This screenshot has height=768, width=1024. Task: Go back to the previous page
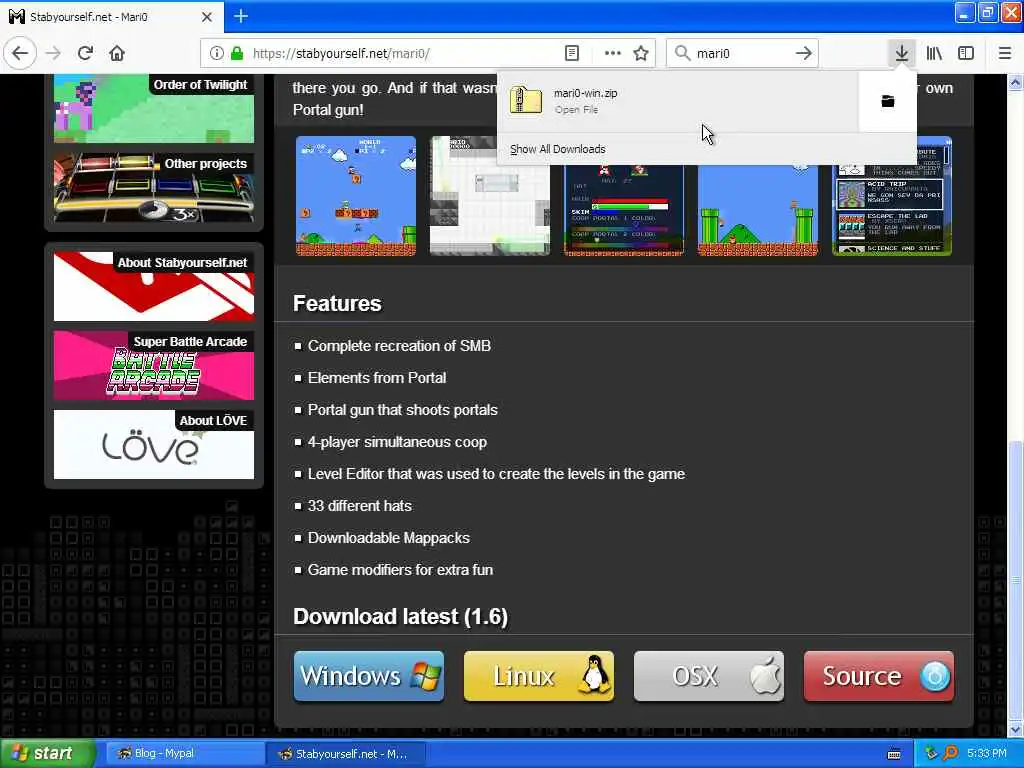20,53
